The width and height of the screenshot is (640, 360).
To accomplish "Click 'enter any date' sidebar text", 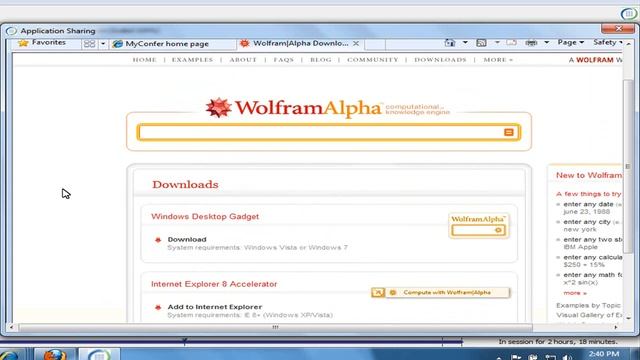I will coord(588,204).
